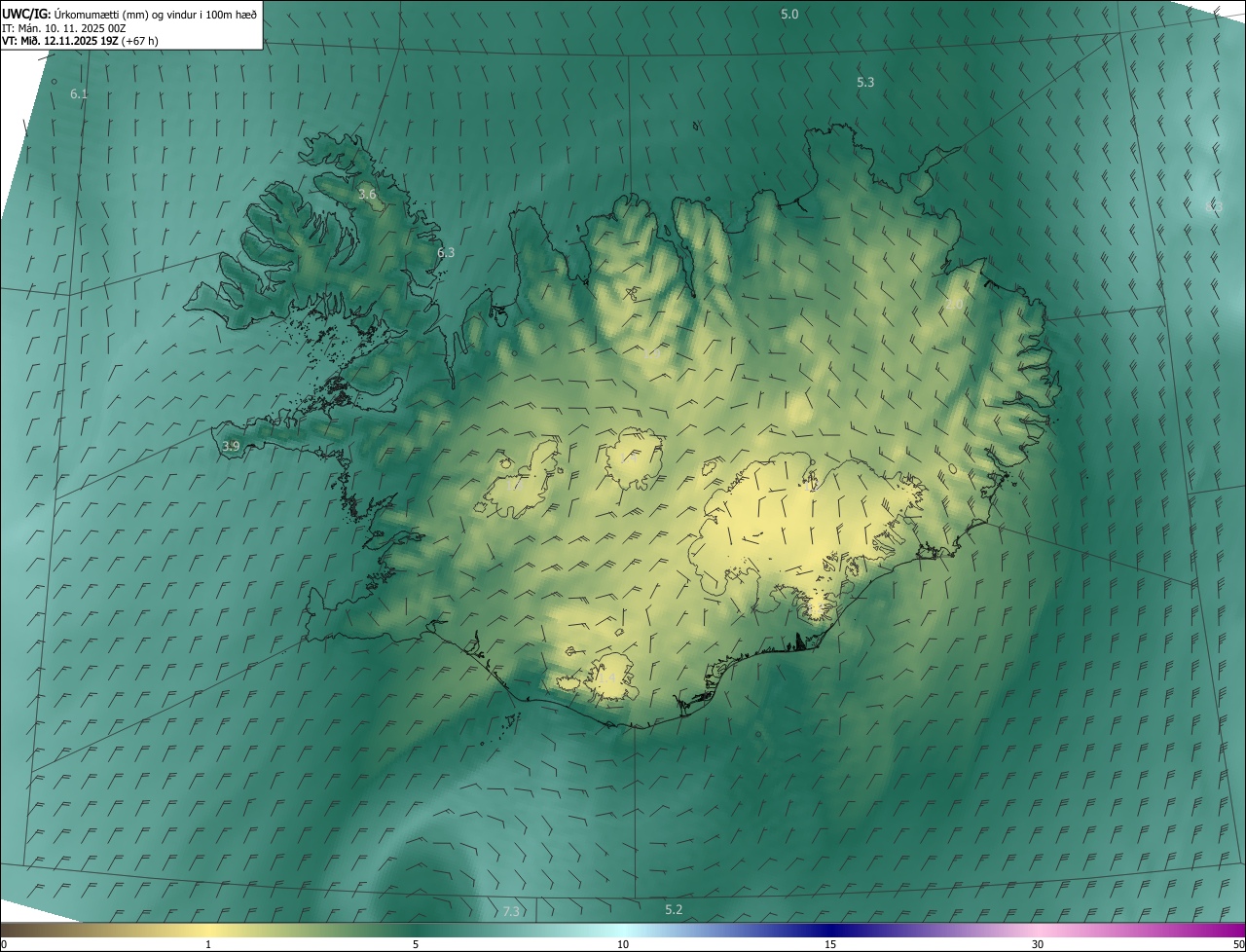Click the colour scale tick labelled 50
This screenshot has width=1246, height=952.
pos(1237,944)
